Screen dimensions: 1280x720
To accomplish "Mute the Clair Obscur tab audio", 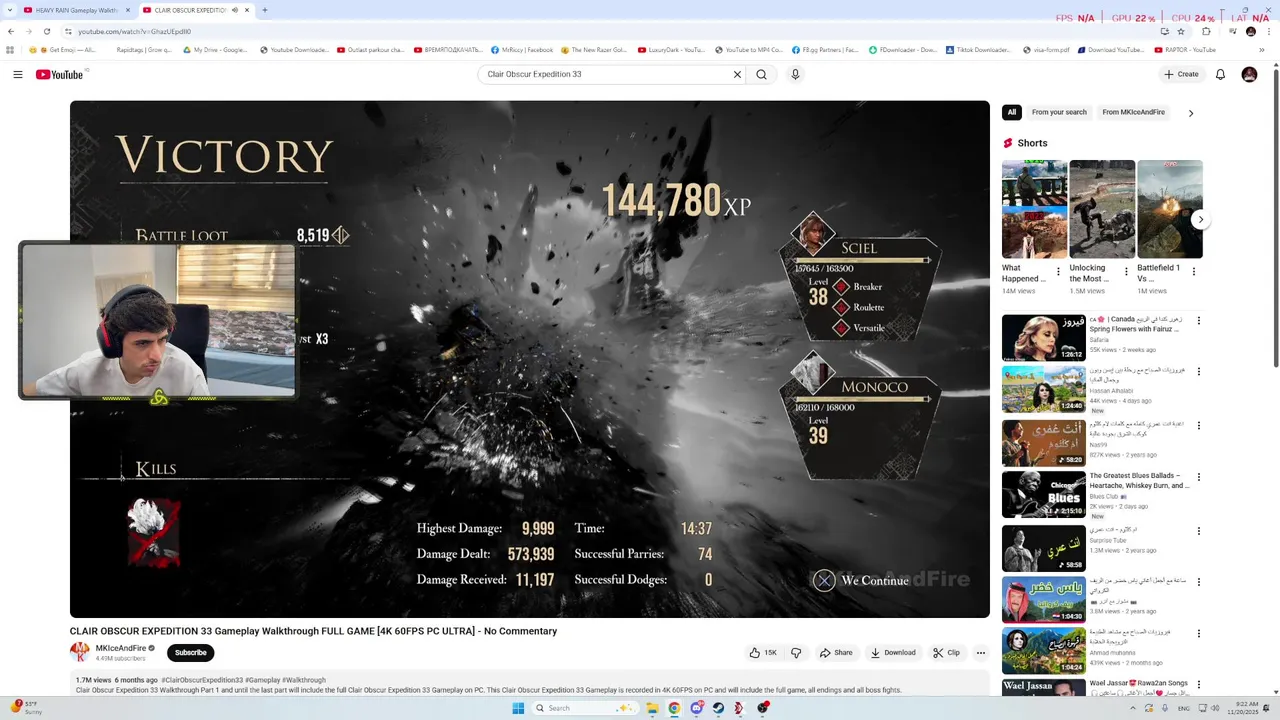I will [x=234, y=10].
